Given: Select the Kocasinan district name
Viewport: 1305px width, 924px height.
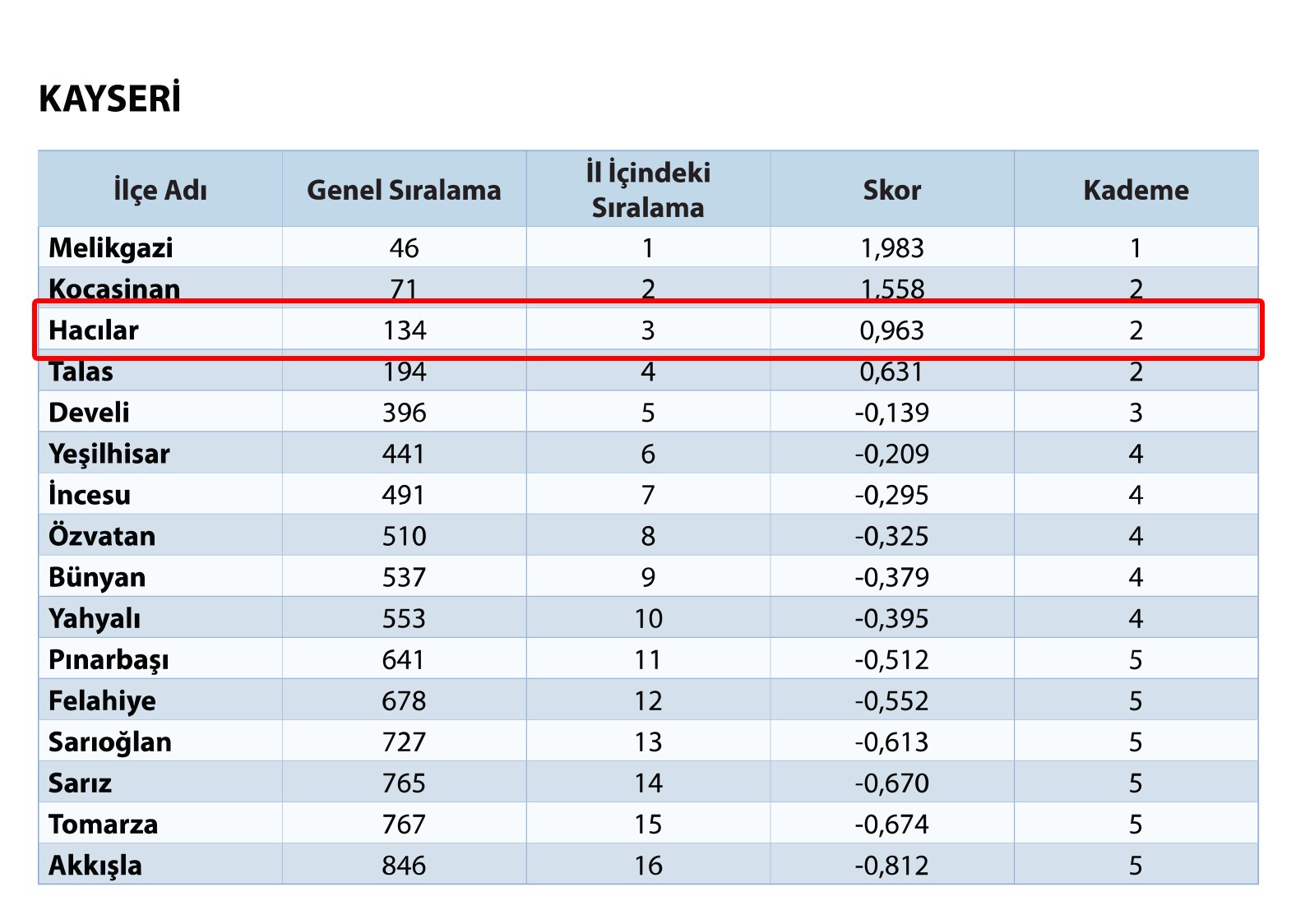Looking at the screenshot, I should (114, 289).
